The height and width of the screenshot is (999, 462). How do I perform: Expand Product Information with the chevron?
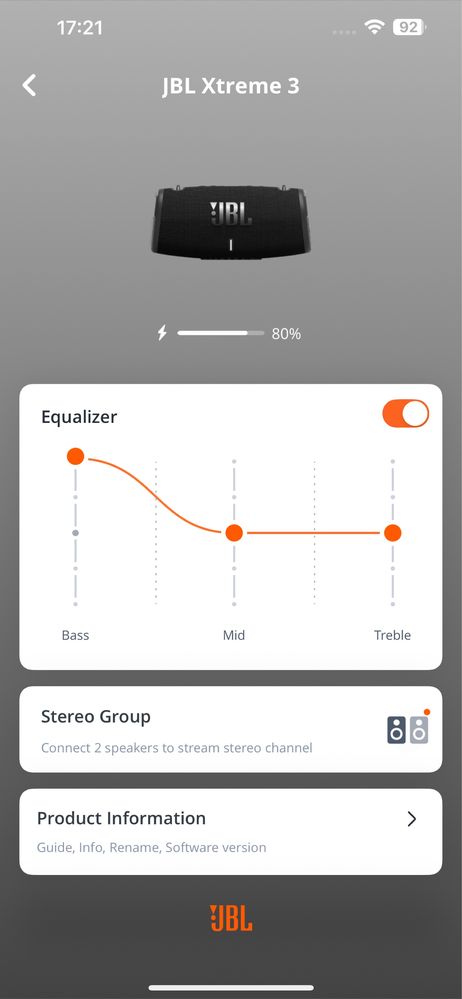pyautogui.click(x=412, y=819)
